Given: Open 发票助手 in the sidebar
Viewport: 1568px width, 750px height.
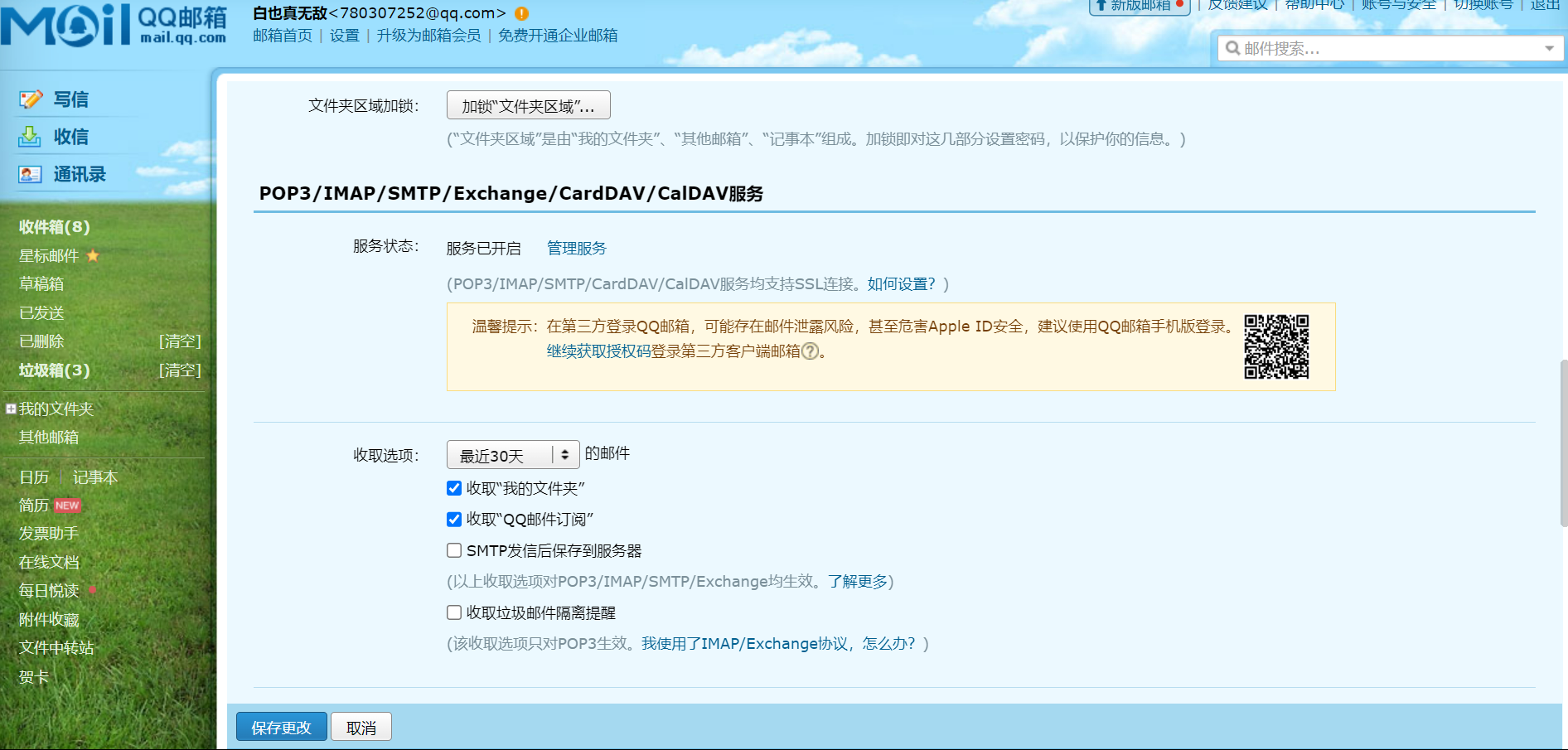Looking at the screenshot, I should click(49, 534).
